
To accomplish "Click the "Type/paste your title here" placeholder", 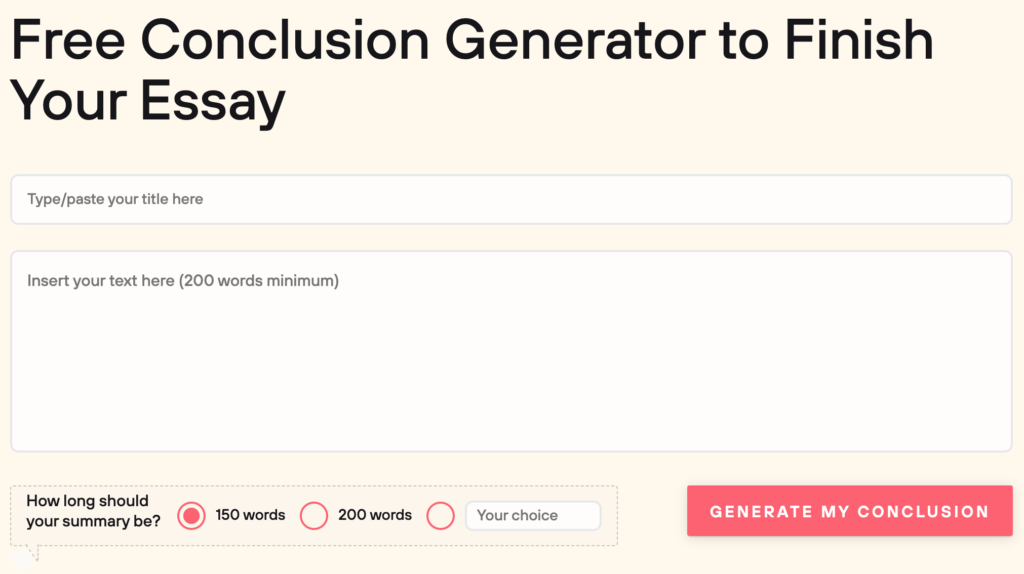I will point(115,199).
